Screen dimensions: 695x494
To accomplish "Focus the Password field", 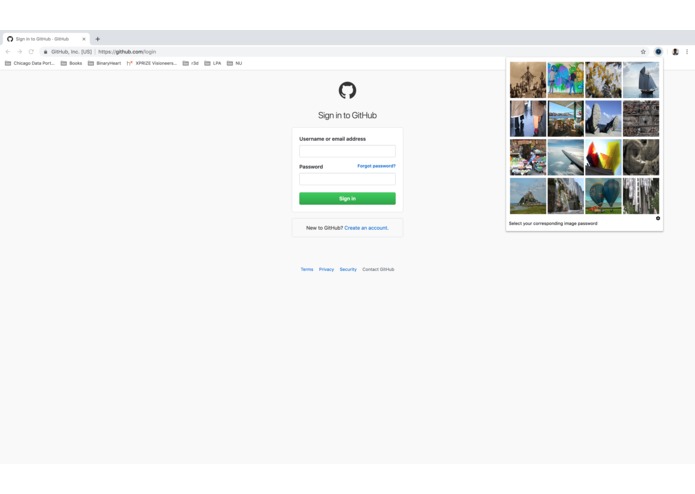I will pos(347,179).
